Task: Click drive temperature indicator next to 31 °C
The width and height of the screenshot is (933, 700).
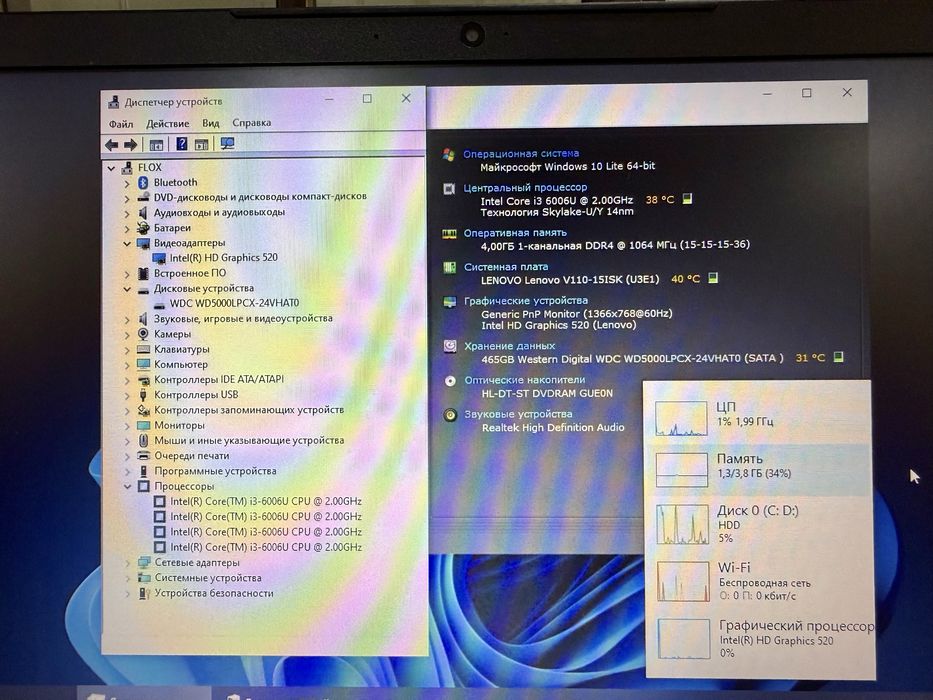Action: pyautogui.click(x=838, y=357)
